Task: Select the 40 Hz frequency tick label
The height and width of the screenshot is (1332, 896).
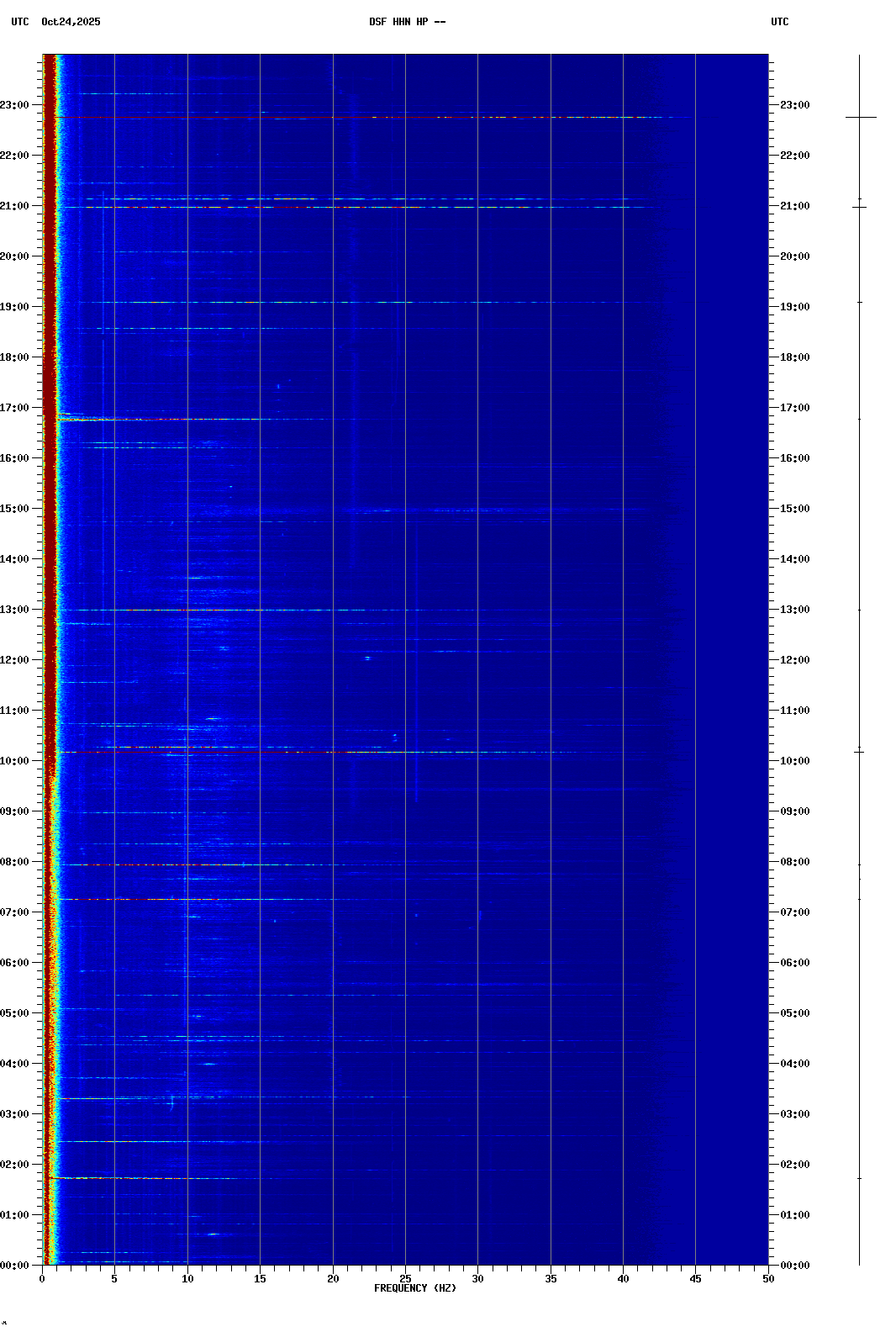Action: [x=623, y=1279]
